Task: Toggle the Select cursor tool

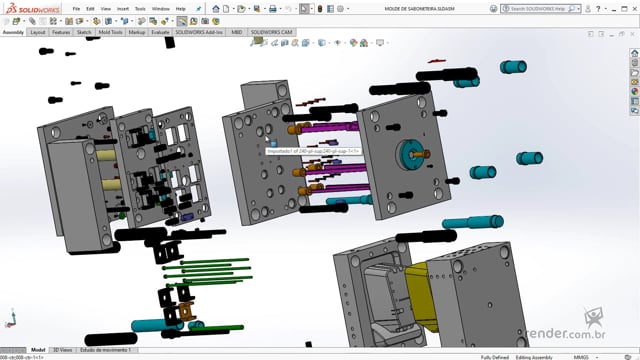Action: point(304,9)
